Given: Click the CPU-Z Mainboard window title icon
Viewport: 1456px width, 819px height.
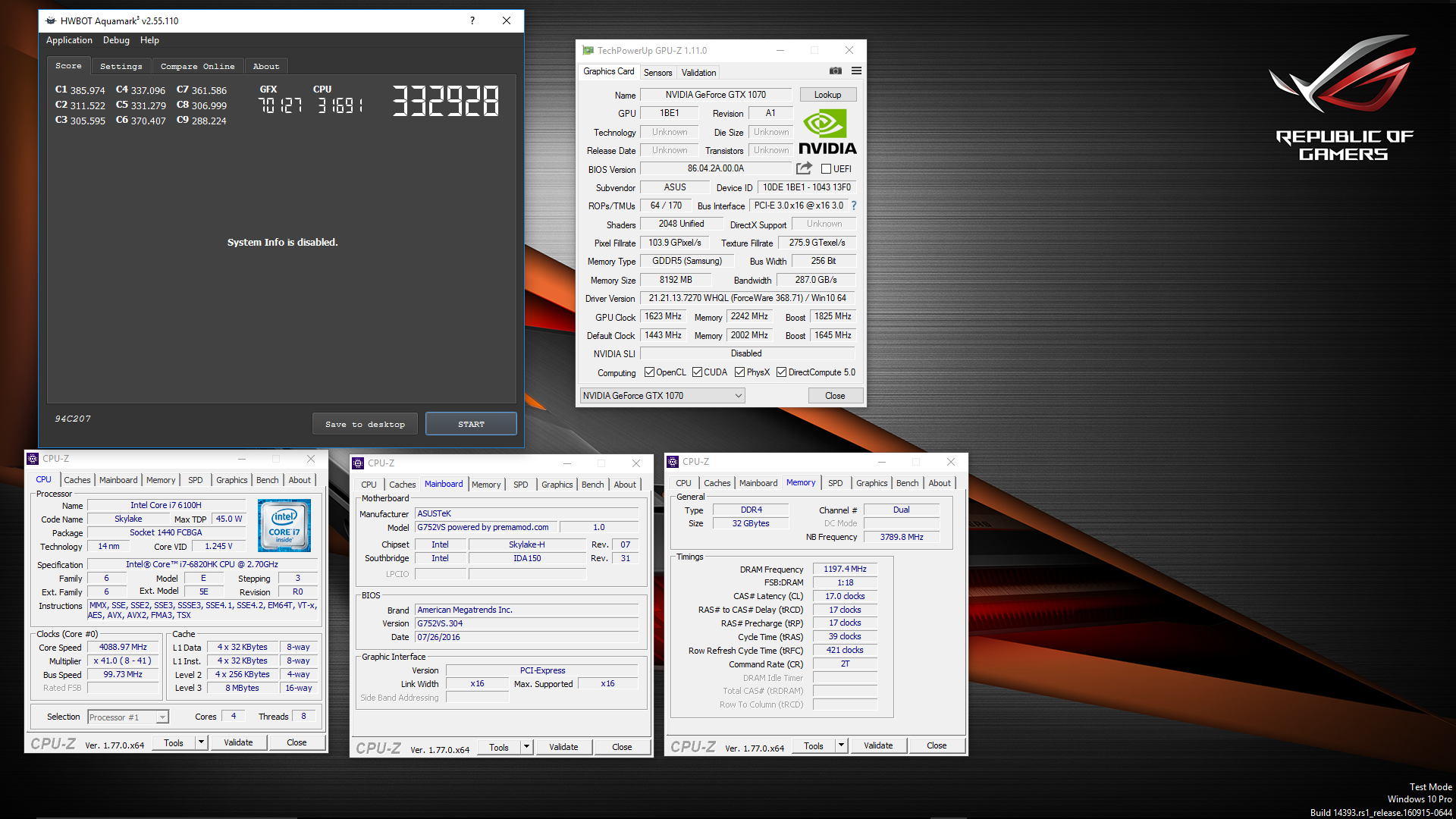Looking at the screenshot, I should 358,463.
